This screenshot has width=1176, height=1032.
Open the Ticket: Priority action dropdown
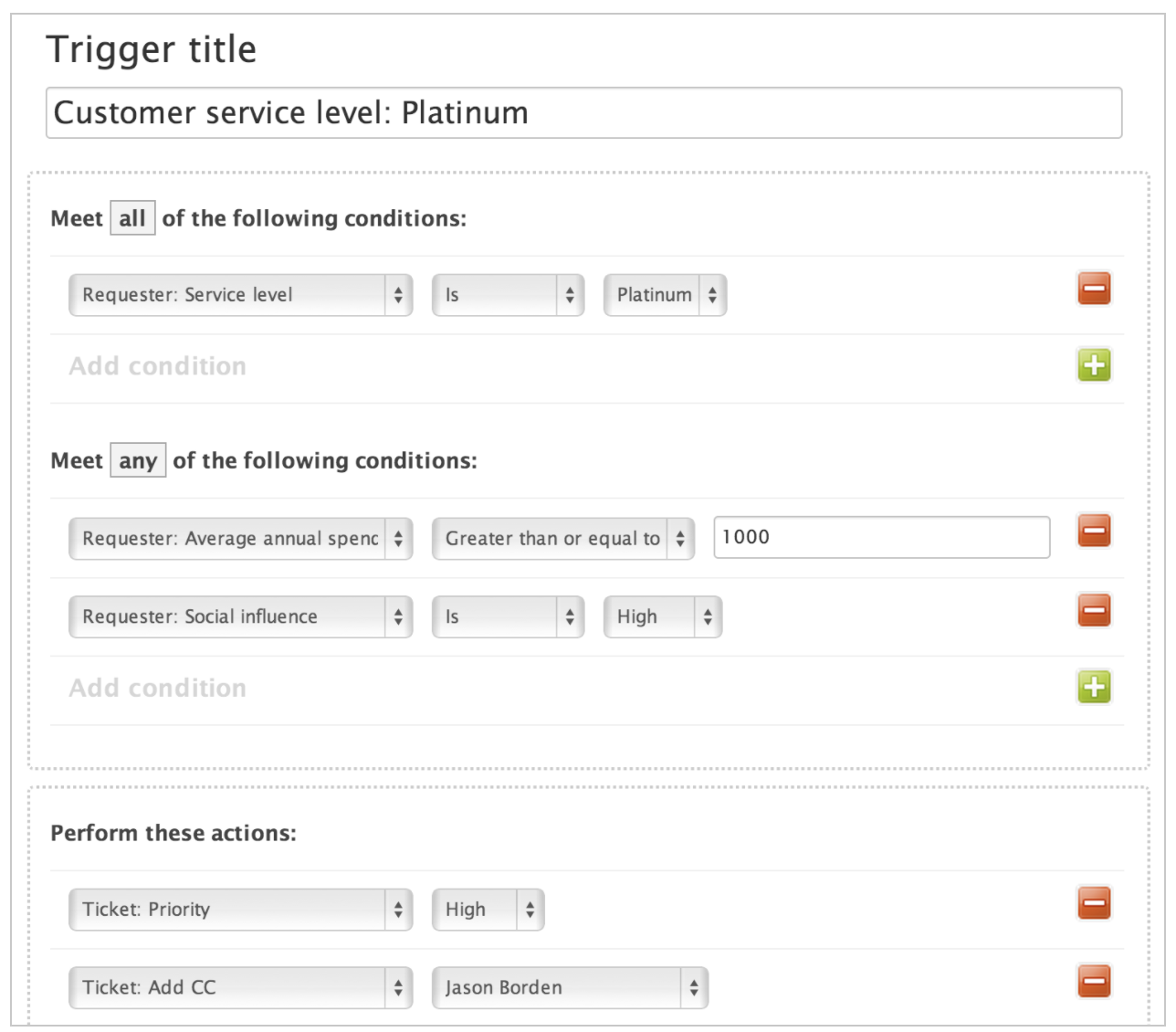[x=240, y=910]
